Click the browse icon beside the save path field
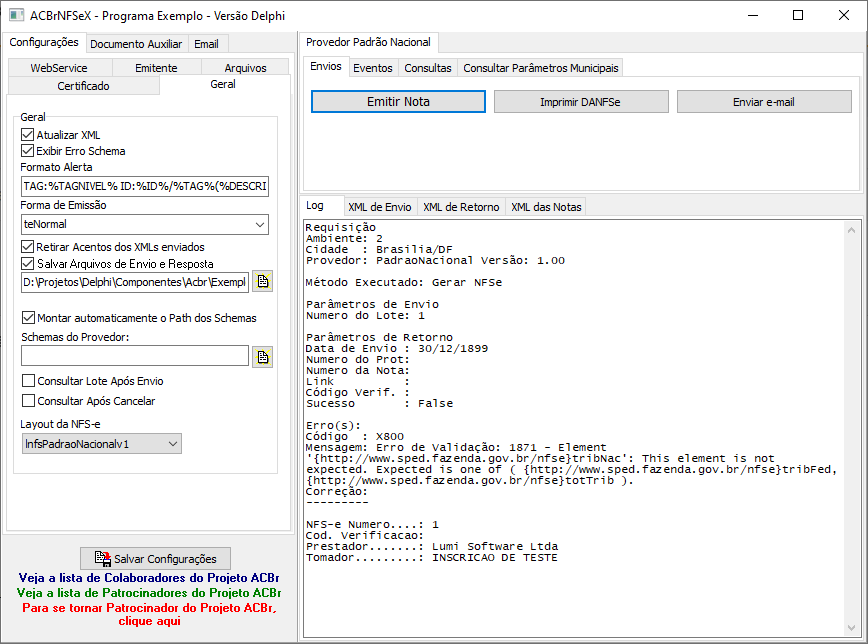This screenshot has width=868, height=644. tap(262, 281)
